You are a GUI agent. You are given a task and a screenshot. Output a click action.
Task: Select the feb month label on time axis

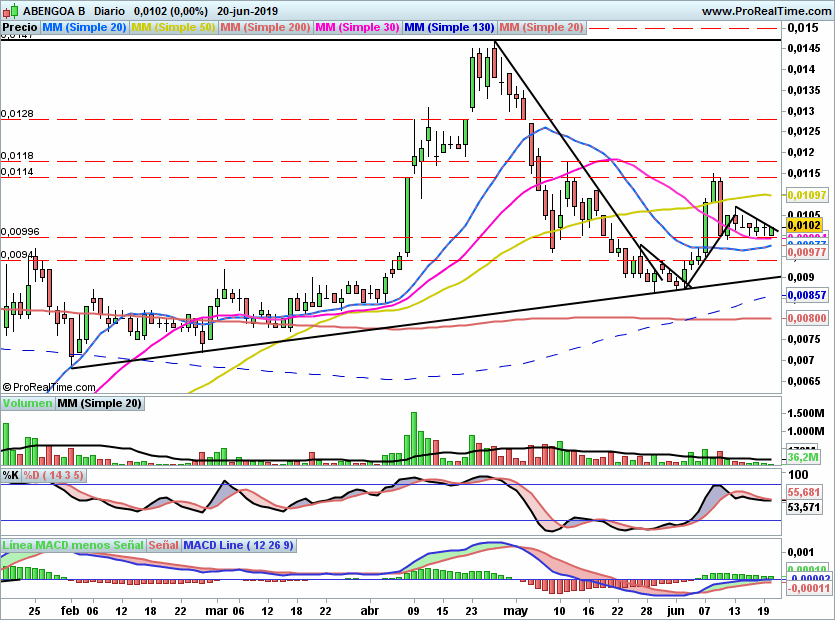71,610
